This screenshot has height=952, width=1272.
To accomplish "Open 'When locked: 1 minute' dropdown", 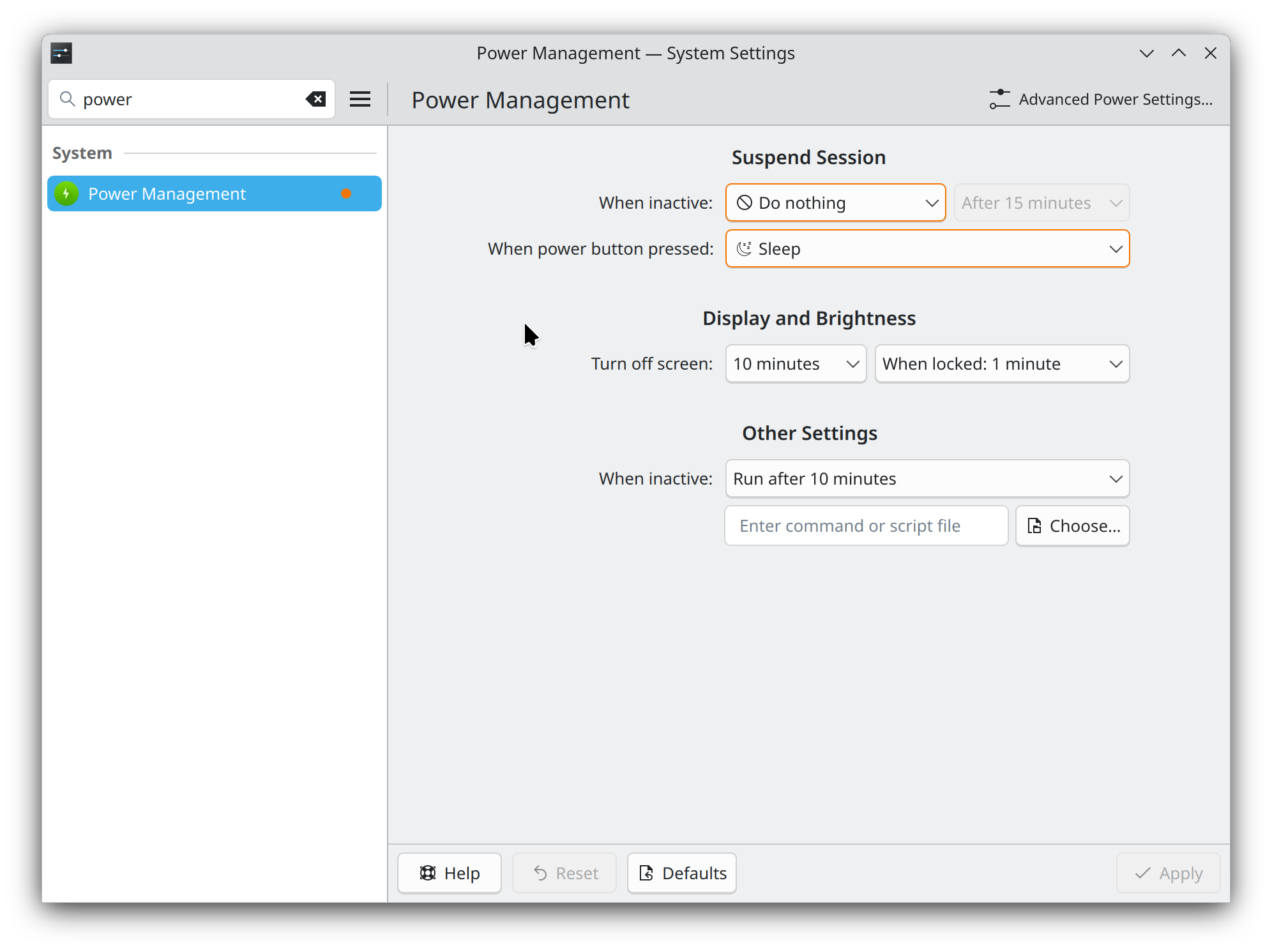I will [x=1002, y=363].
